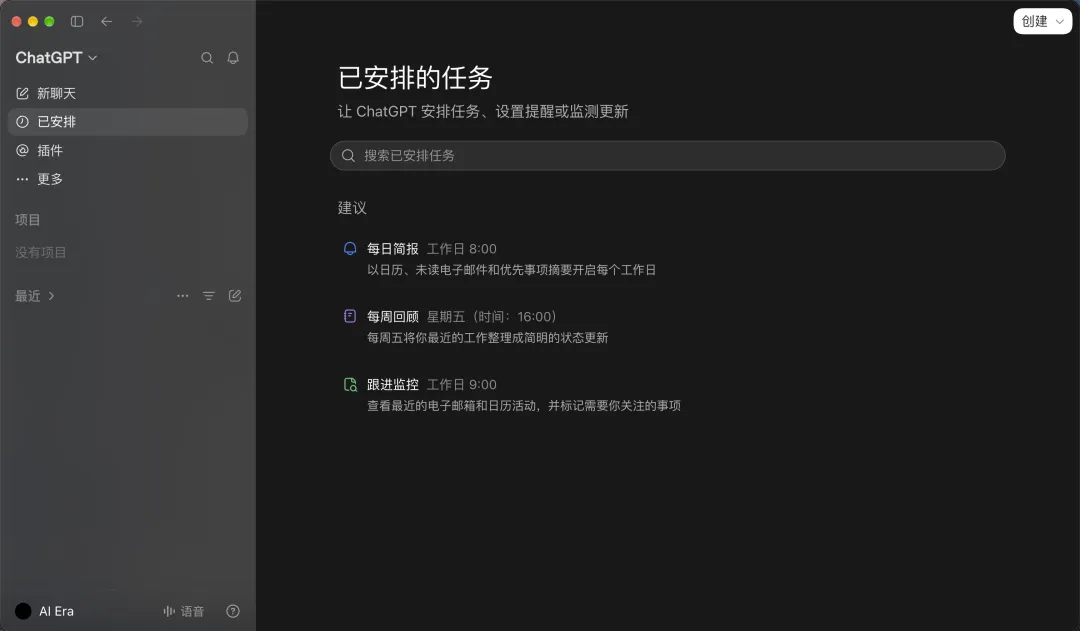Maximize the window with green button
The height and width of the screenshot is (631, 1080).
click(x=49, y=21)
